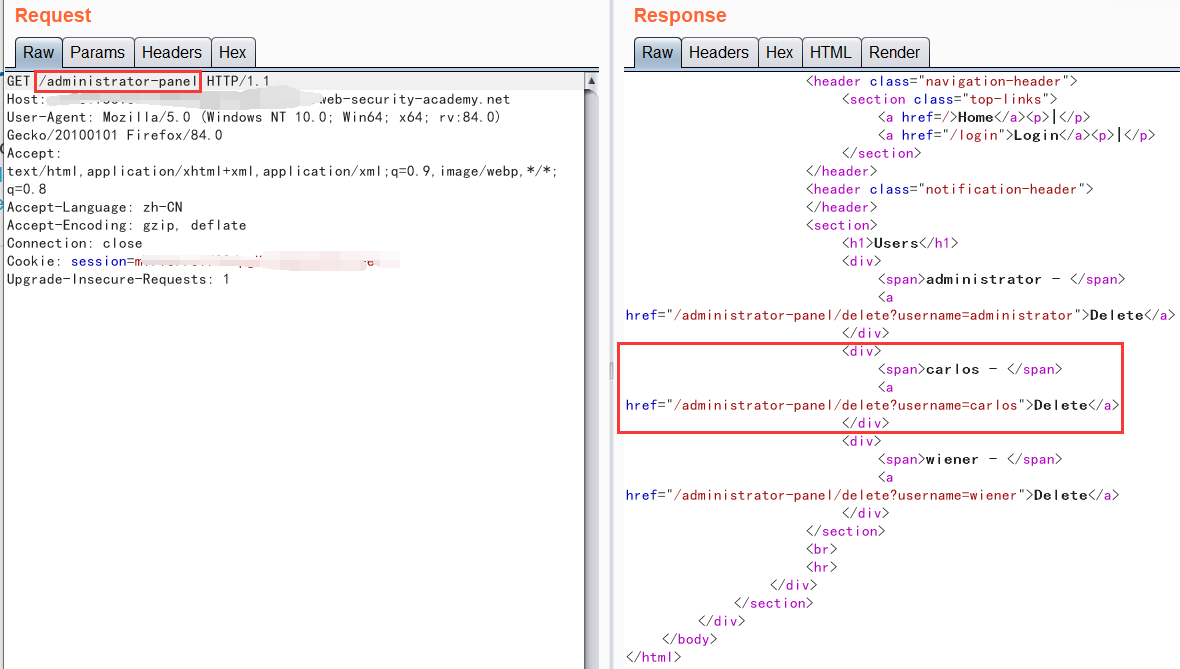Select the Response Raw tab
Screen dimensions: 1180x669
[x=657, y=53]
